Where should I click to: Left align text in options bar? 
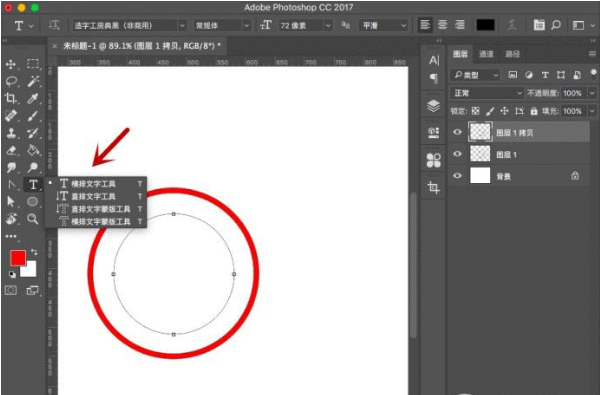[x=425, y=25]
